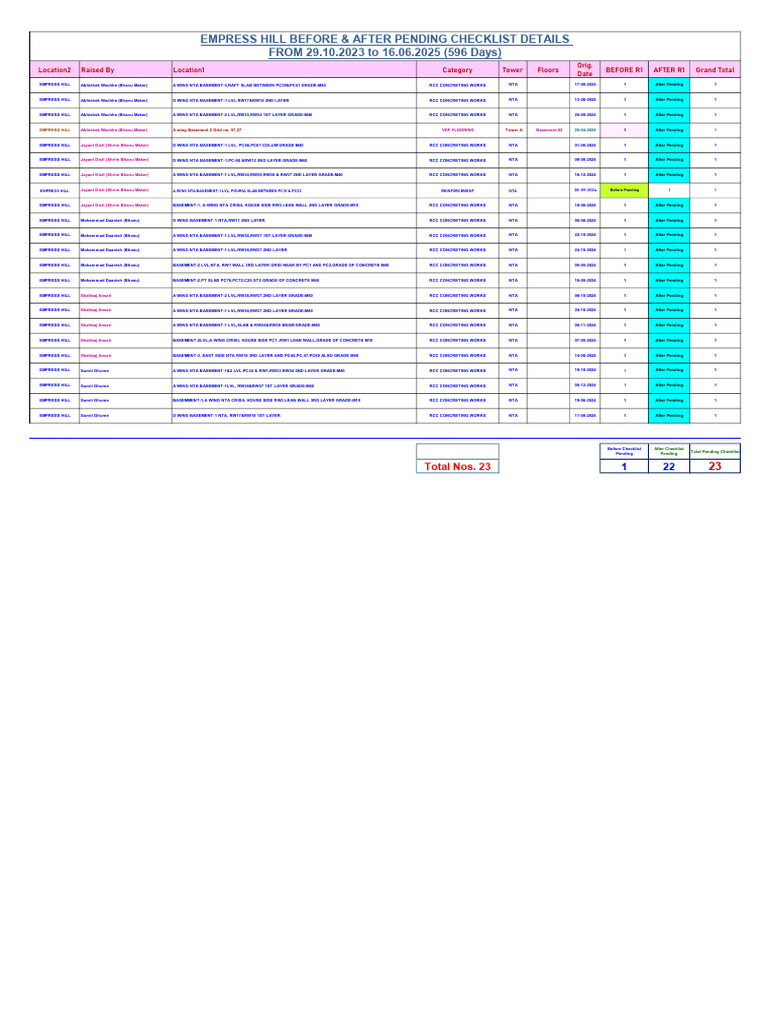Click the green 'Before Pending' cell

coord(624,190)
